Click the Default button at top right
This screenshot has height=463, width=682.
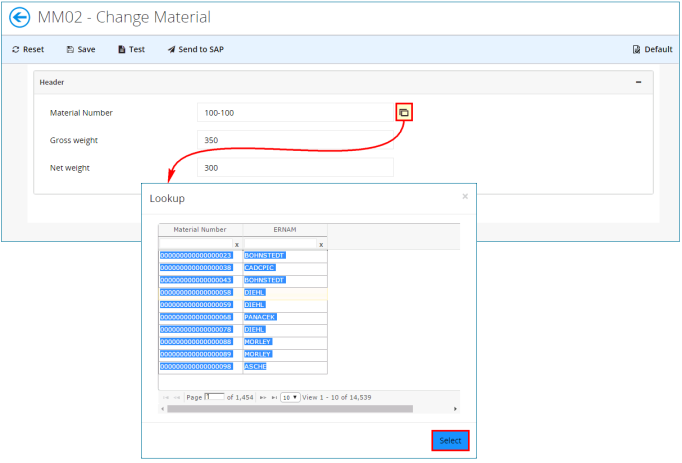[652, 50]
